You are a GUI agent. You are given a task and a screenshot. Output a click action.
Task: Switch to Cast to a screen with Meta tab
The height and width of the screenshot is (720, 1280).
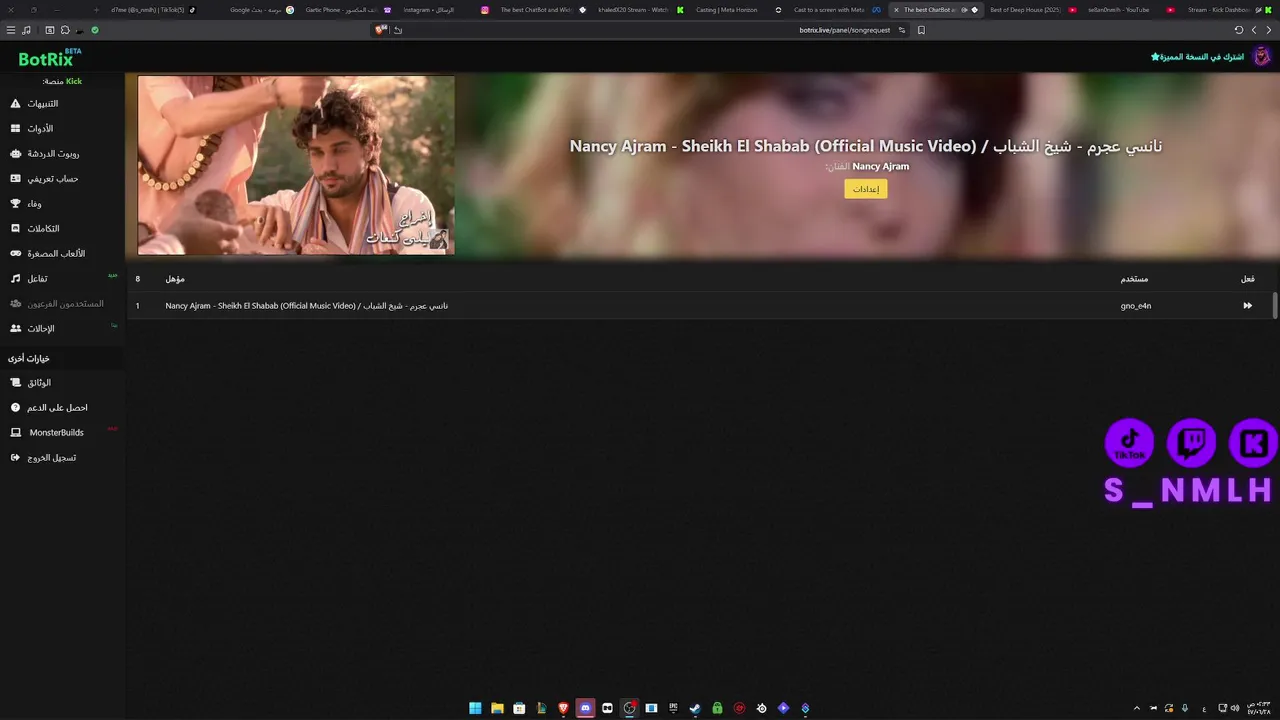[836, 10]
